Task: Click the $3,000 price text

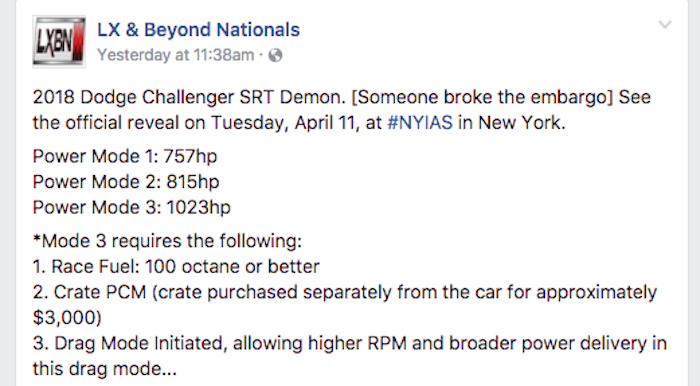Action: (x=67, y=318)
